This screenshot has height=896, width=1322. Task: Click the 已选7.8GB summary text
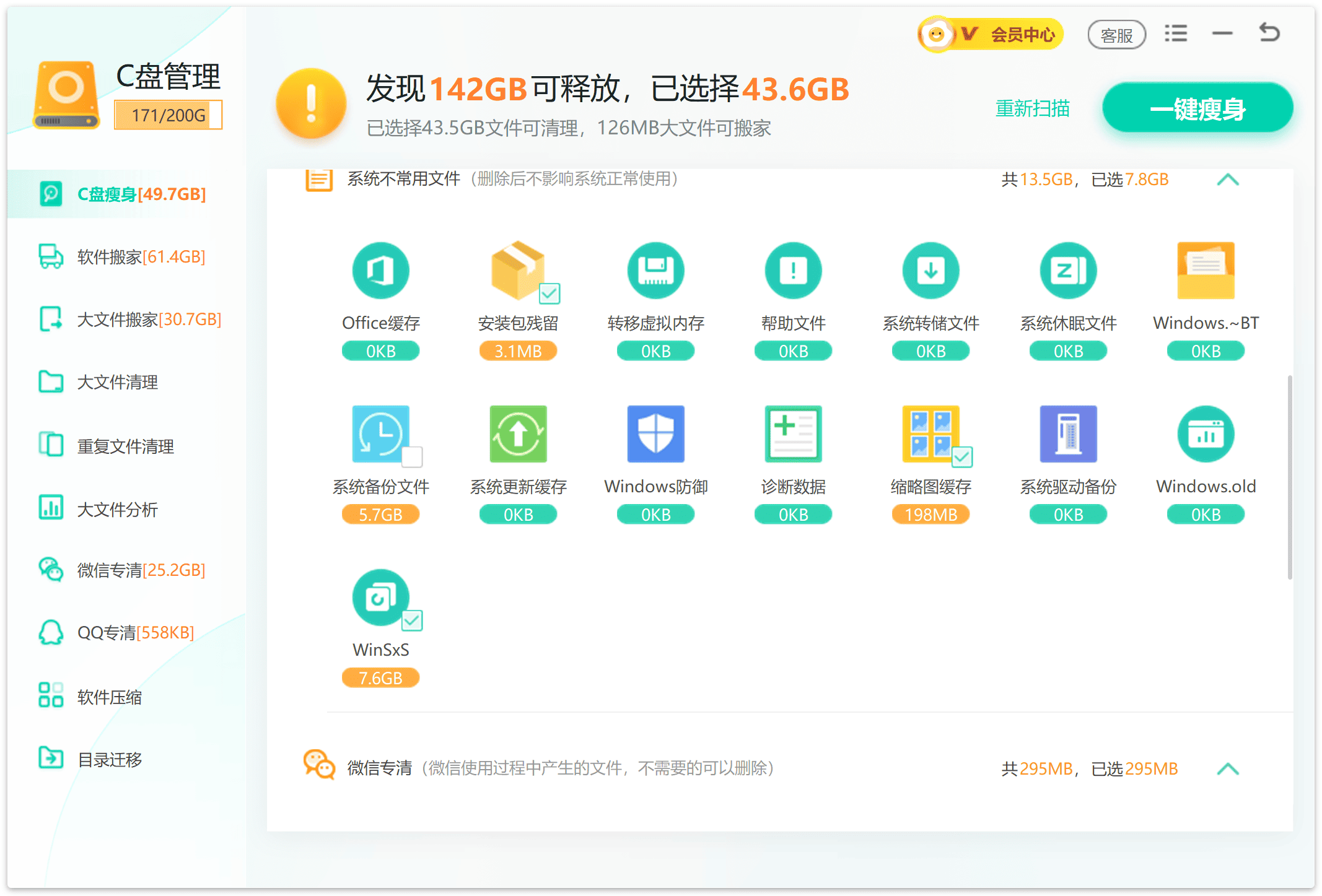click(x=1129, y=180)
